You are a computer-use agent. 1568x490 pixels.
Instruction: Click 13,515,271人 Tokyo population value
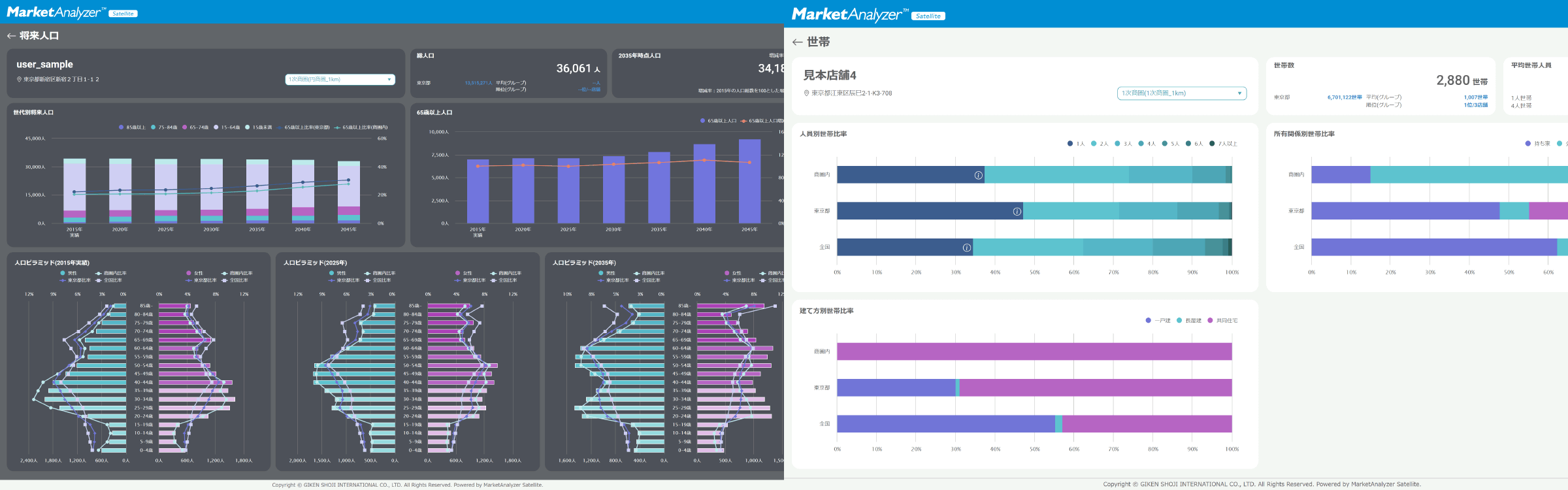478,83
